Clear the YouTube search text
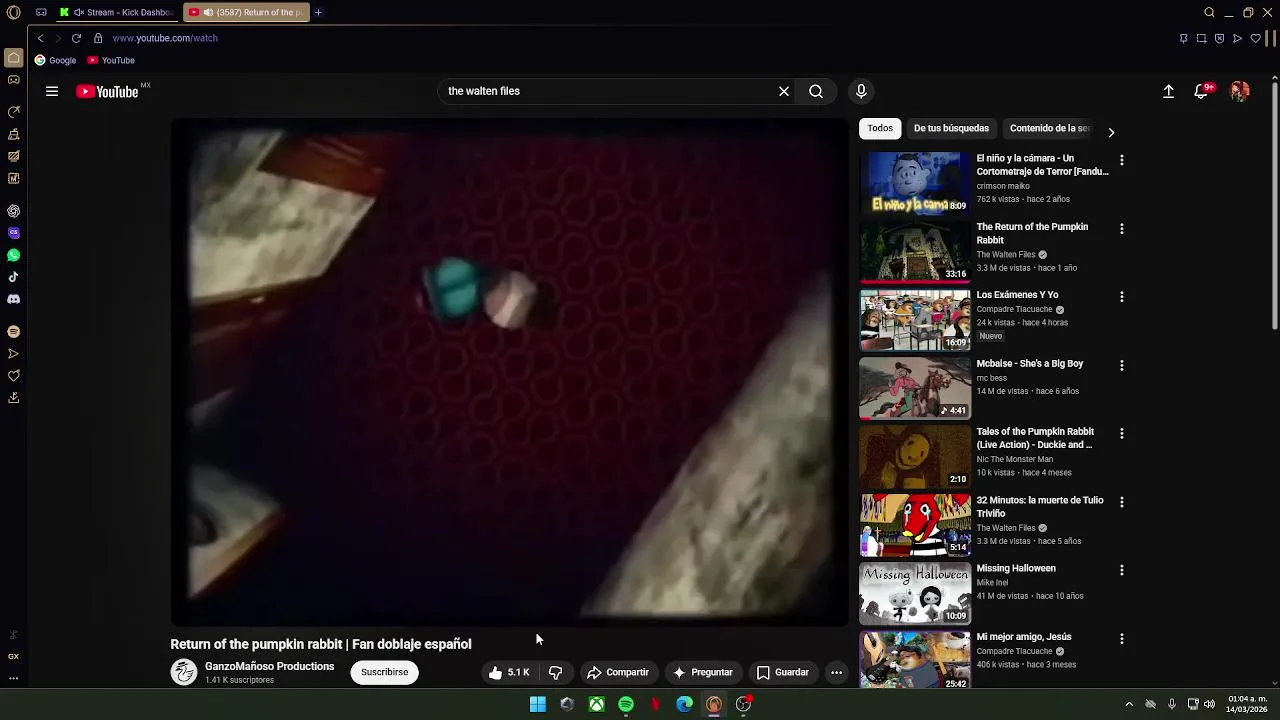Screen dimensions: 1280x720 point(784,91)
